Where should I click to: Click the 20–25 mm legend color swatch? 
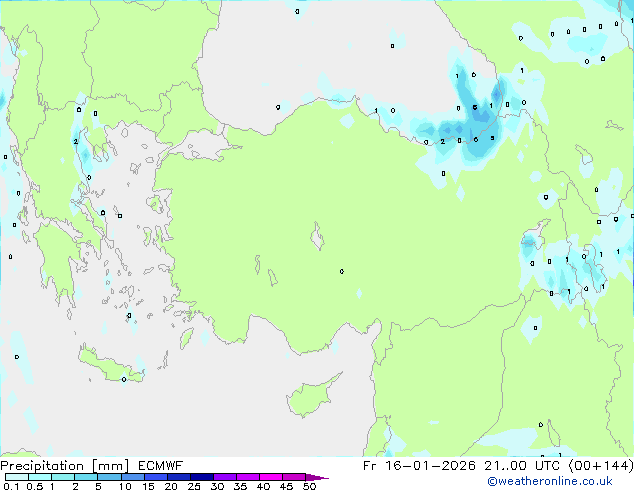coord(179,477)
